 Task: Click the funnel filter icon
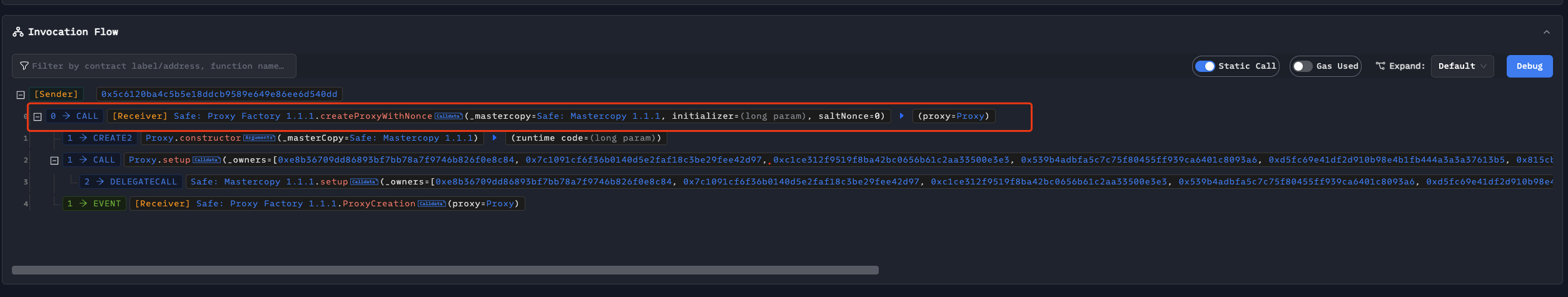point(24,66)
